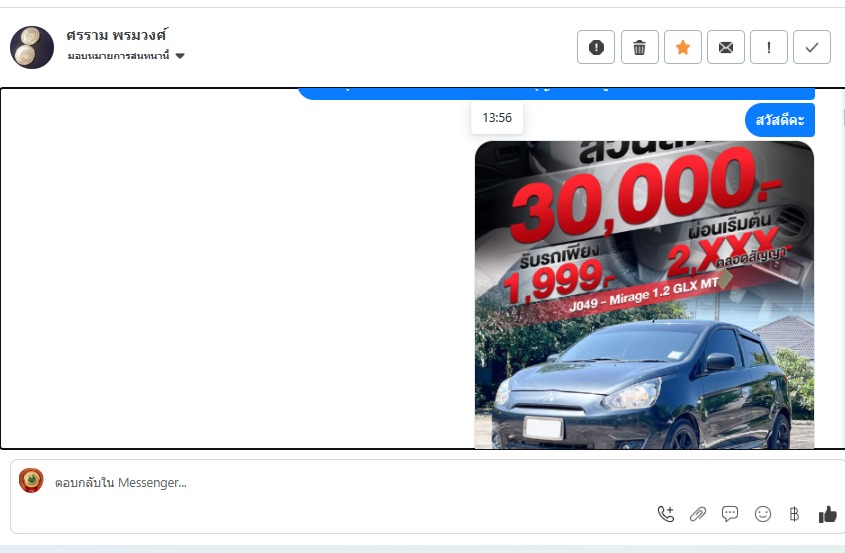Open contact name ศรราม พรมวงศ์
Image resolution: width=845 pixels, height=553 pixels.
116,36
